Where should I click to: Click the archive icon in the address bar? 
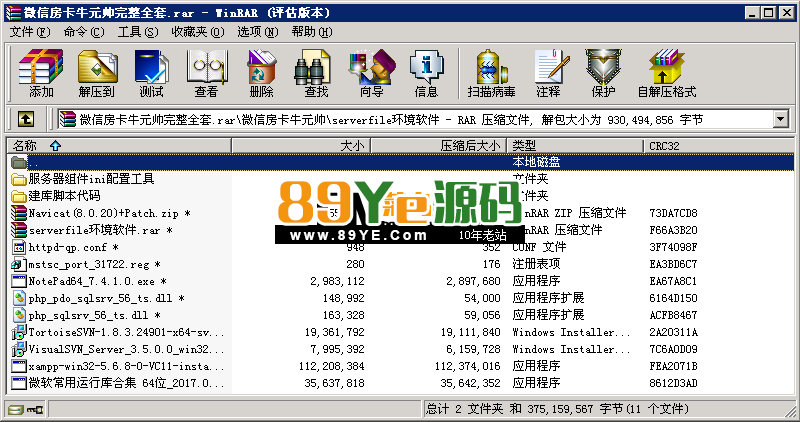pyautogui.click(x=67, y=120)
